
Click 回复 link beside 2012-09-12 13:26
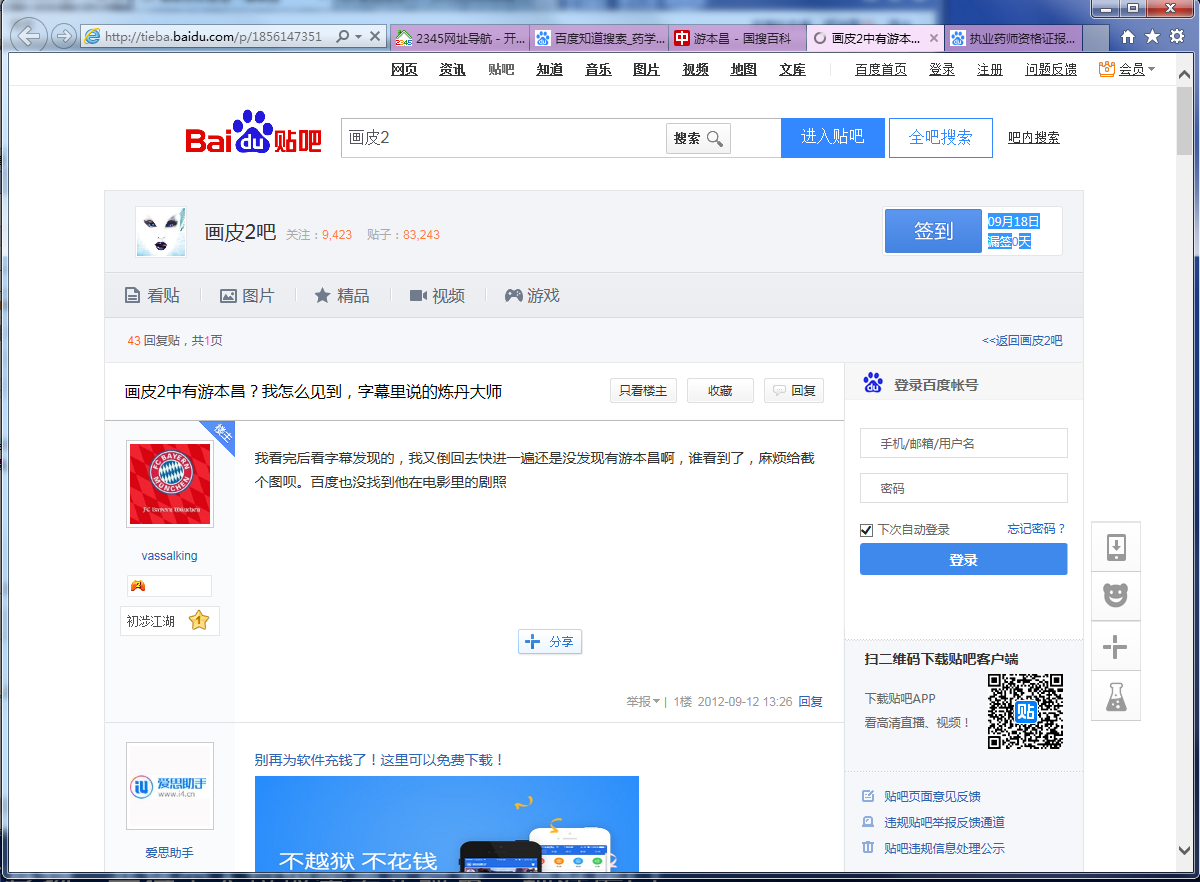coord(810,702)
